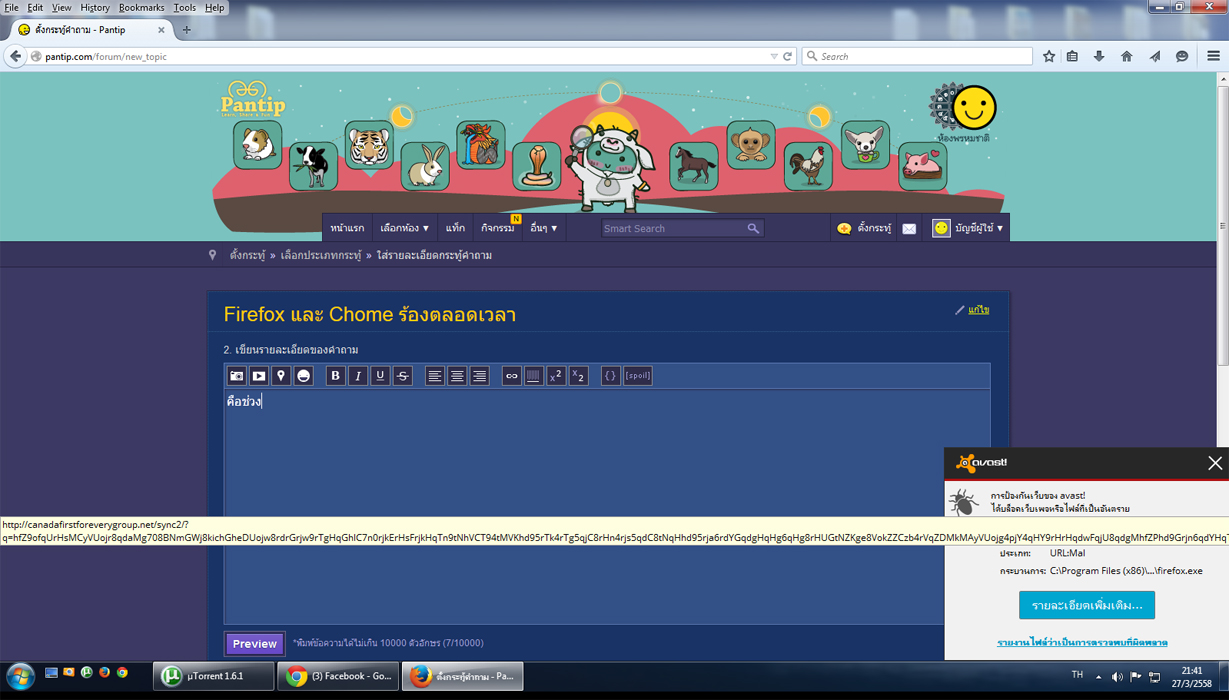Expand the เลือกห้อง dropdown
Image resolution: width=1229 pixels, height=700 pixels.
pyautogui.click(x=405, y=228)
